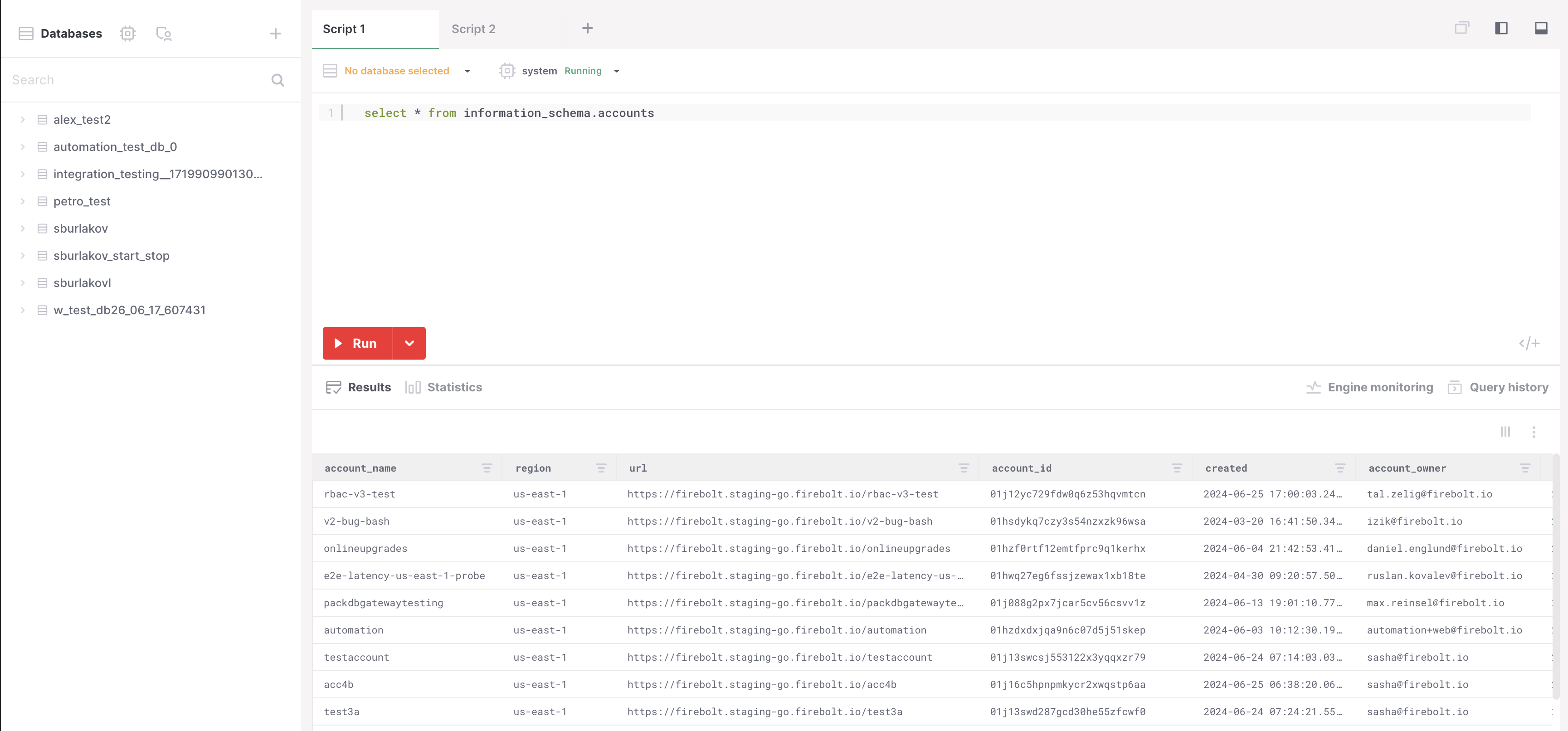
Task: Filter the created column
Action: (x=1340, y=468)
